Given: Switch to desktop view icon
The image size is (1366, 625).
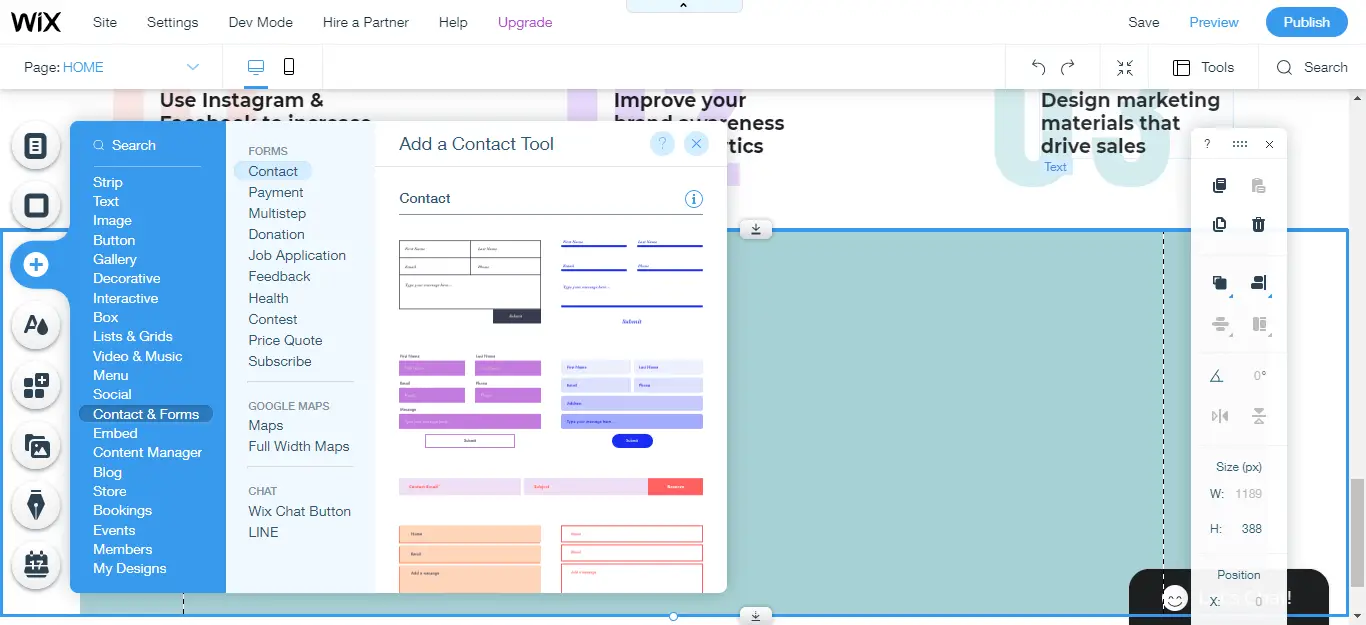Looking at the screenshot, I should tap(256, 67).
